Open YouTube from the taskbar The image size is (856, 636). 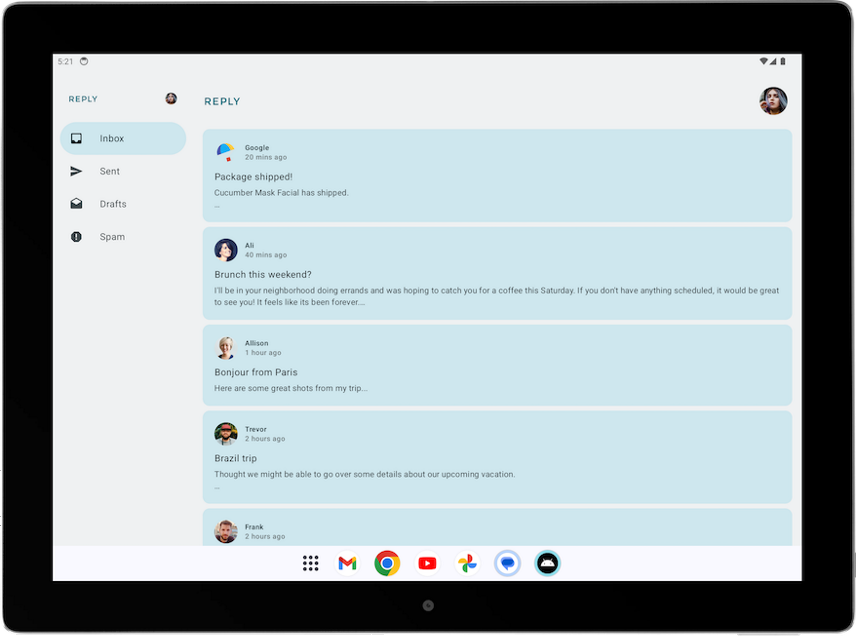pos(427,563)
